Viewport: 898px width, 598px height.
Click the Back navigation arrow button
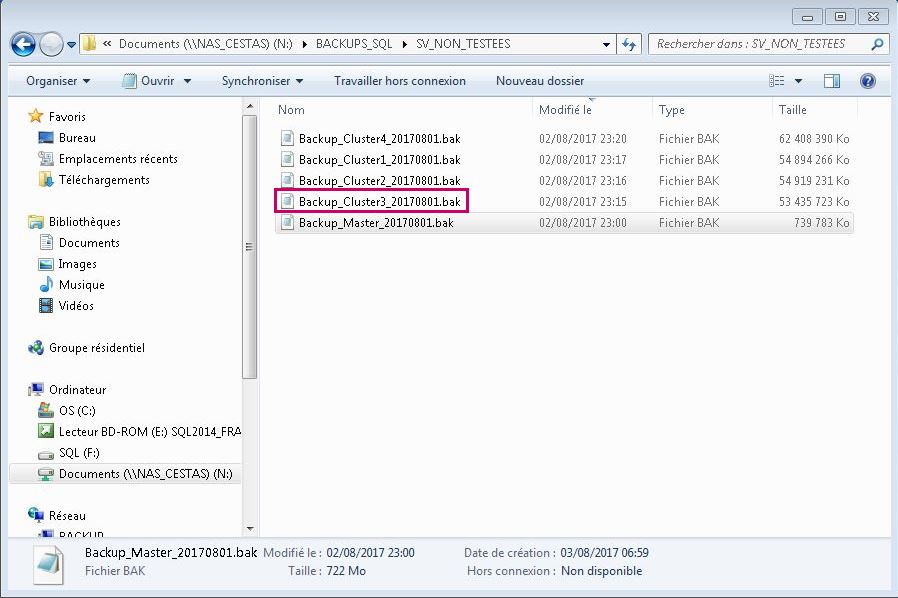tap(23, 45)
